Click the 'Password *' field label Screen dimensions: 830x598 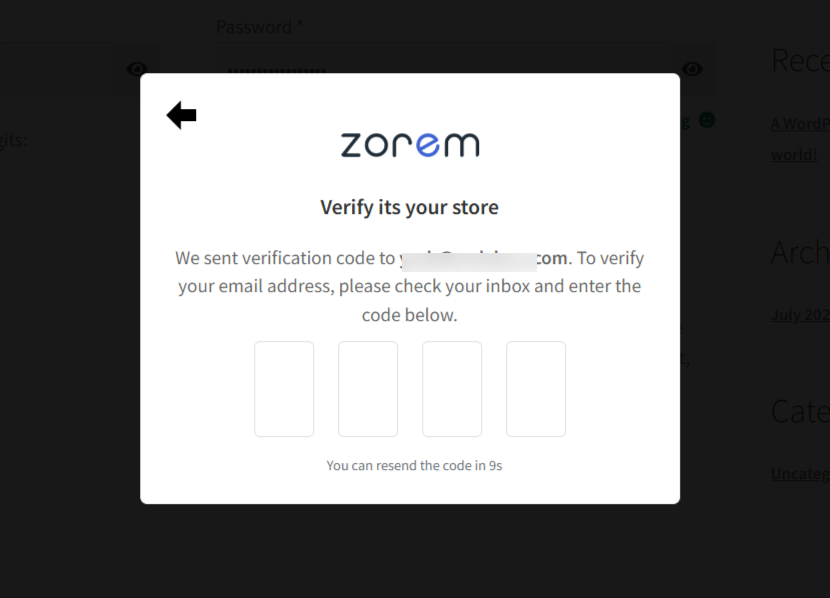[260, 27]
